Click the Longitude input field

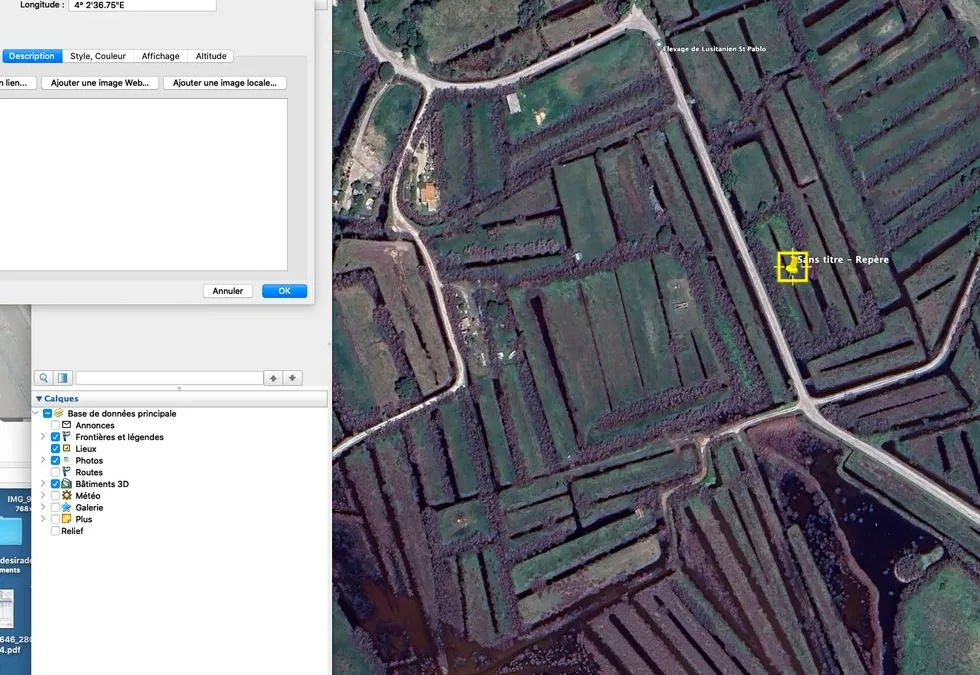tap(142, 5)
